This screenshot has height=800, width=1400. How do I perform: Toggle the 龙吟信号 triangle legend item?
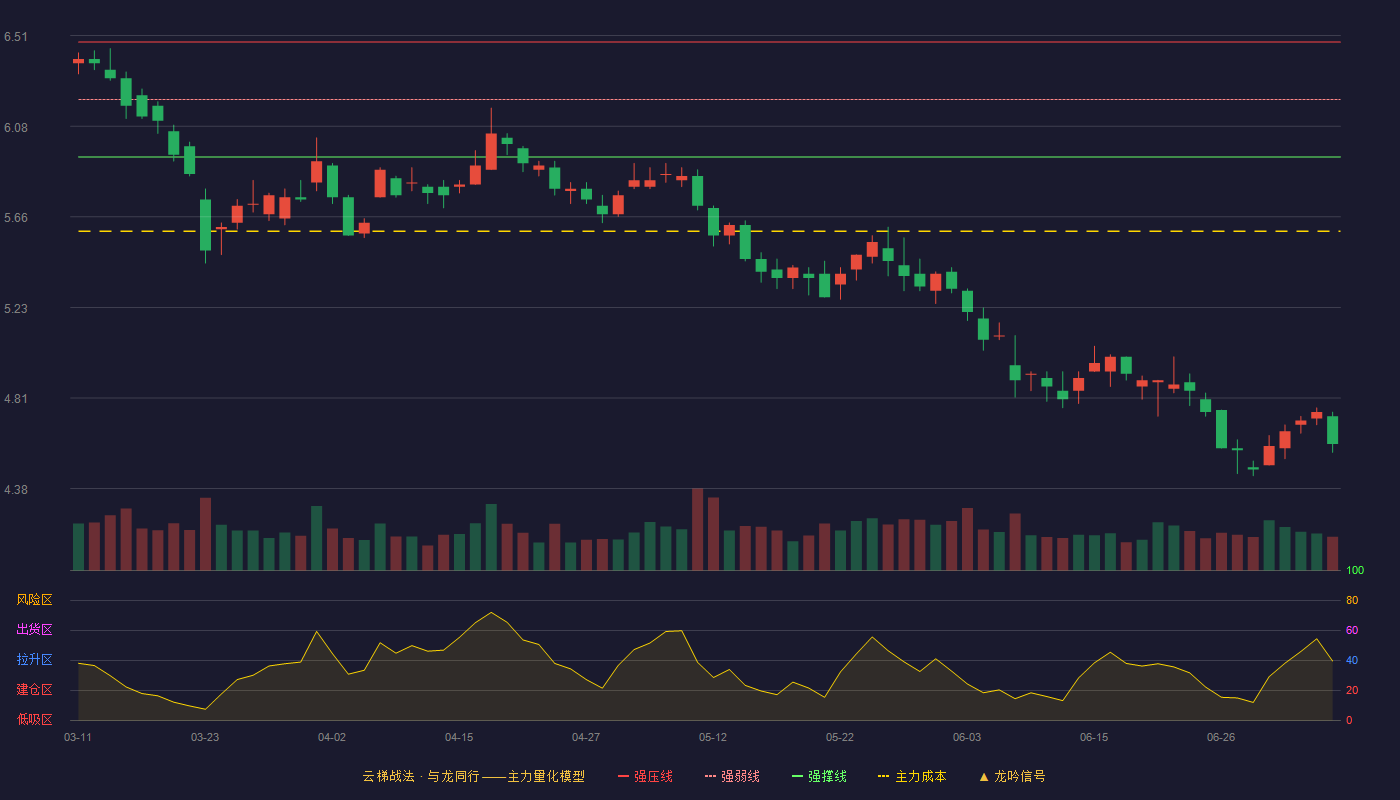(1012, 776)
